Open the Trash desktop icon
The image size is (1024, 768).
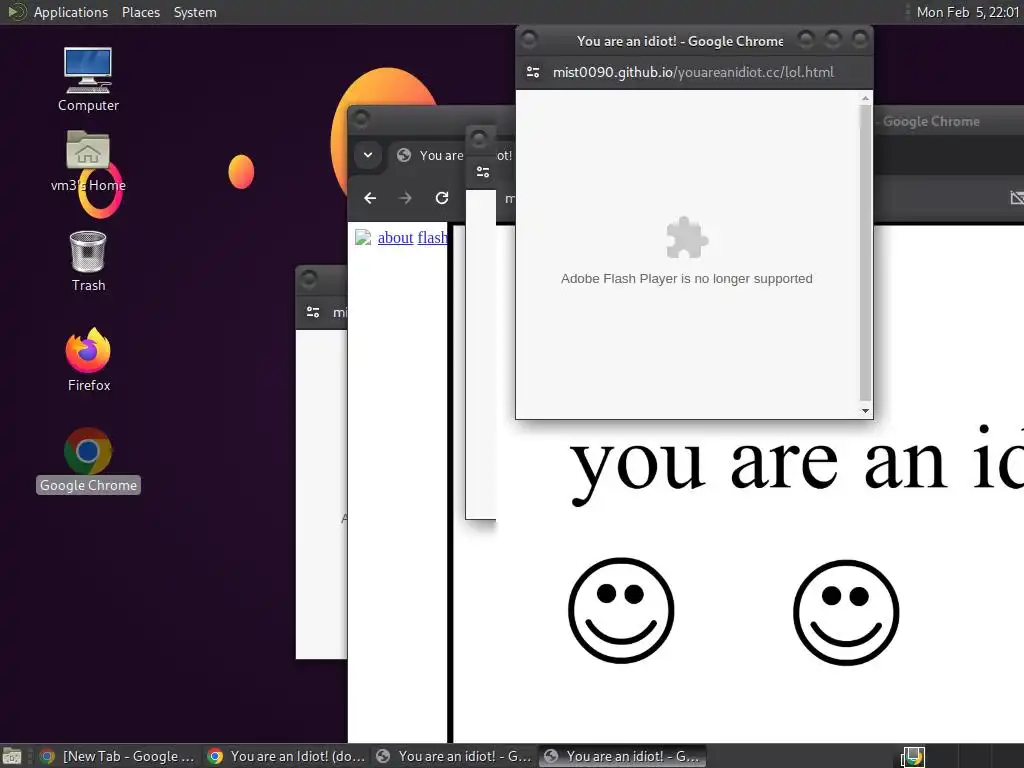coord(88,251)
